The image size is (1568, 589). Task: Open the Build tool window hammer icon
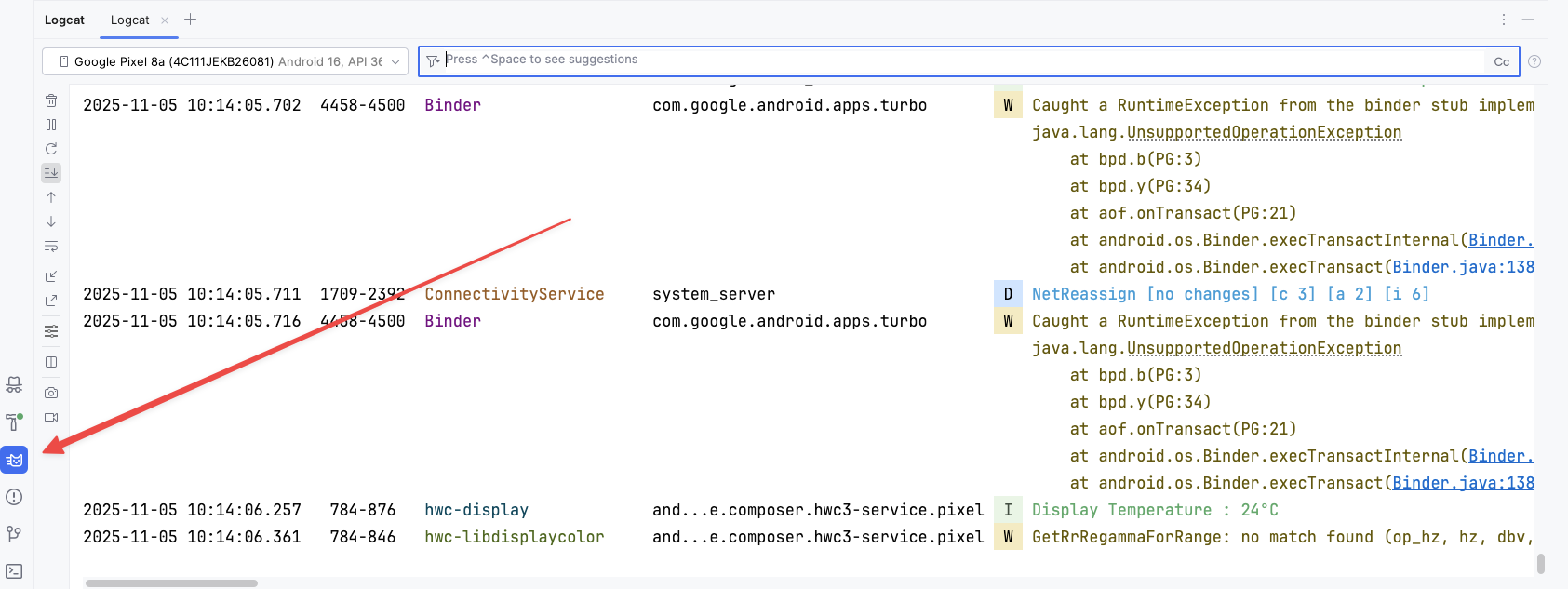(x=14, y=422)
